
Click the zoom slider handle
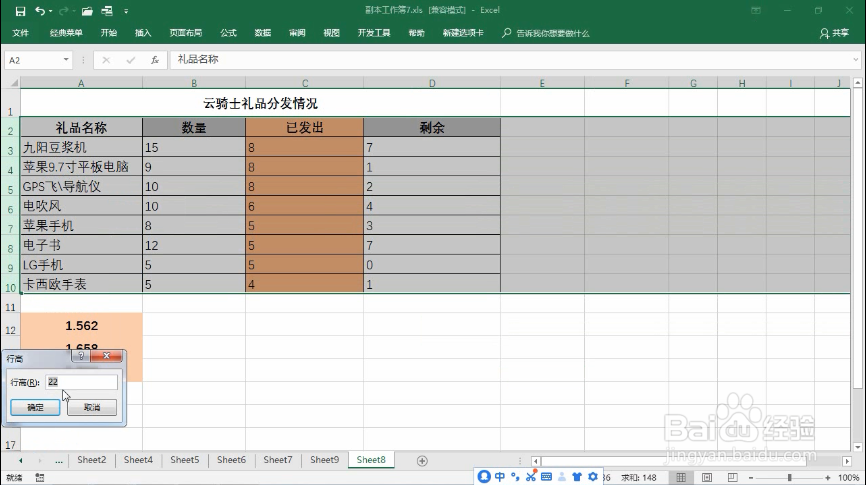[x=790, y=477]
